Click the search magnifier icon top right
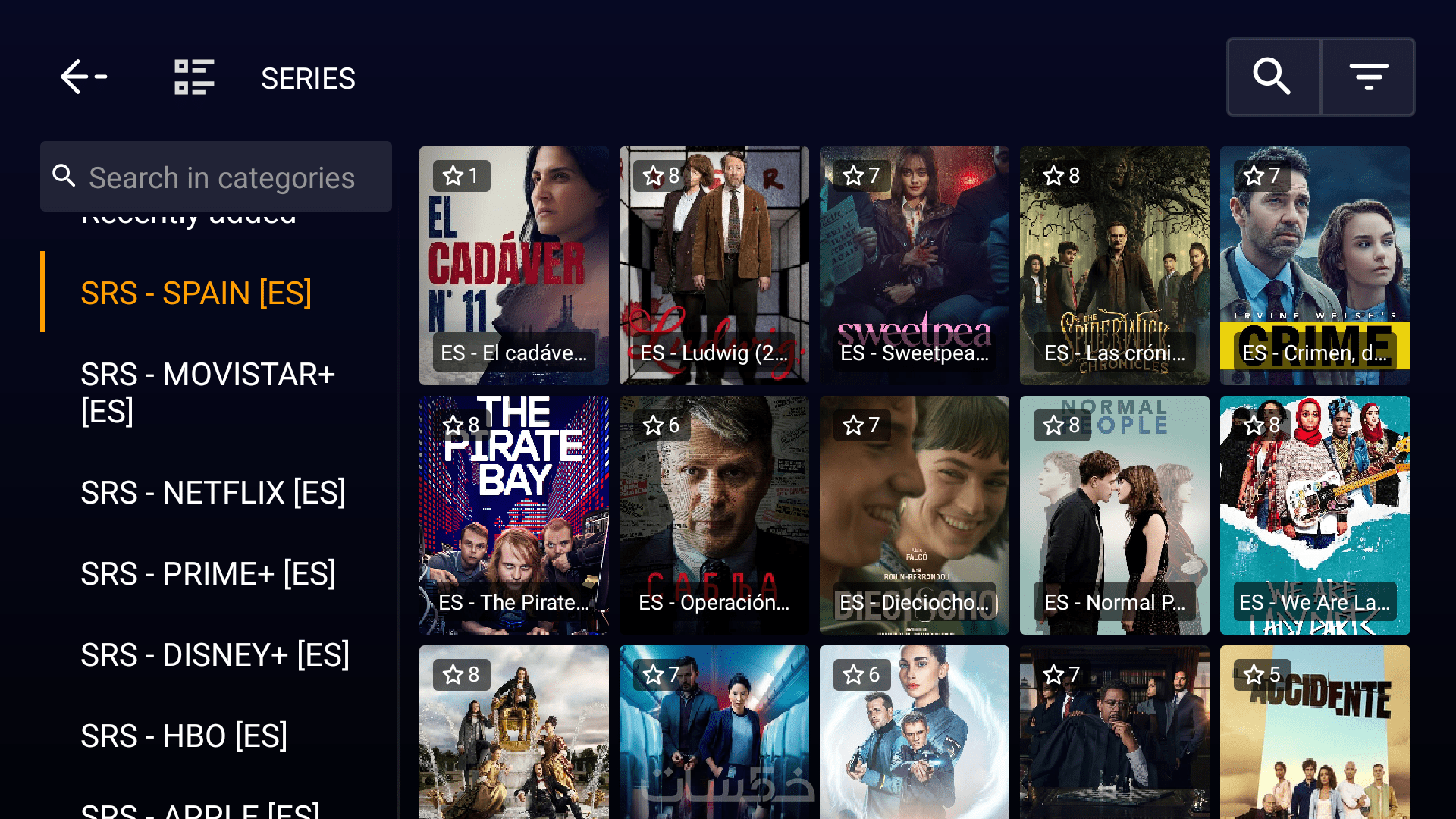 (x=1272, y=77)
